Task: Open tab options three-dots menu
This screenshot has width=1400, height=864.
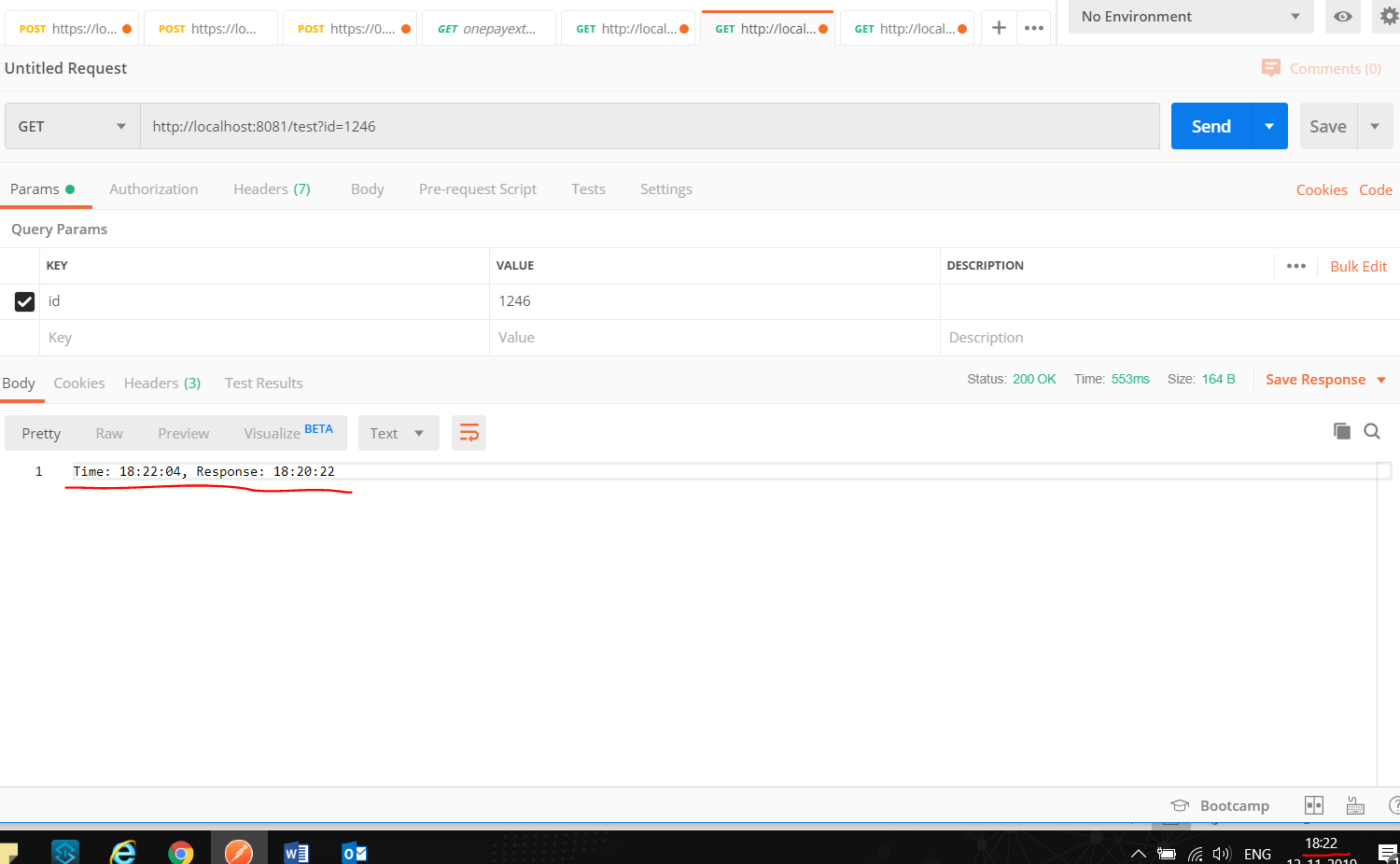Action: click(1033, 28)
